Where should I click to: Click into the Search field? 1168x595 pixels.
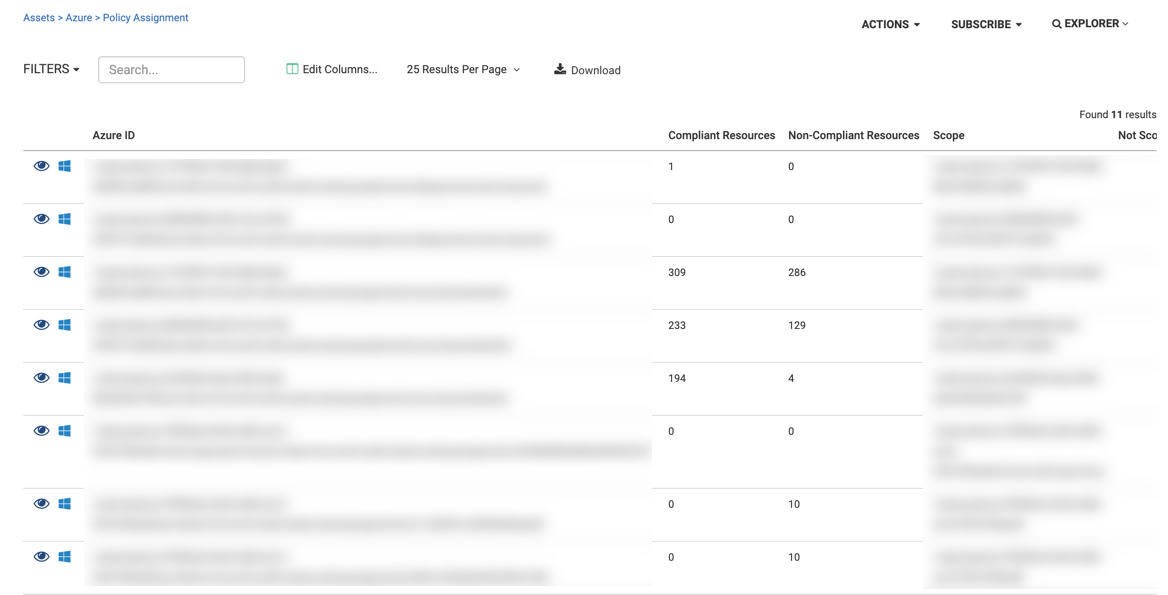tap(171, 69)
